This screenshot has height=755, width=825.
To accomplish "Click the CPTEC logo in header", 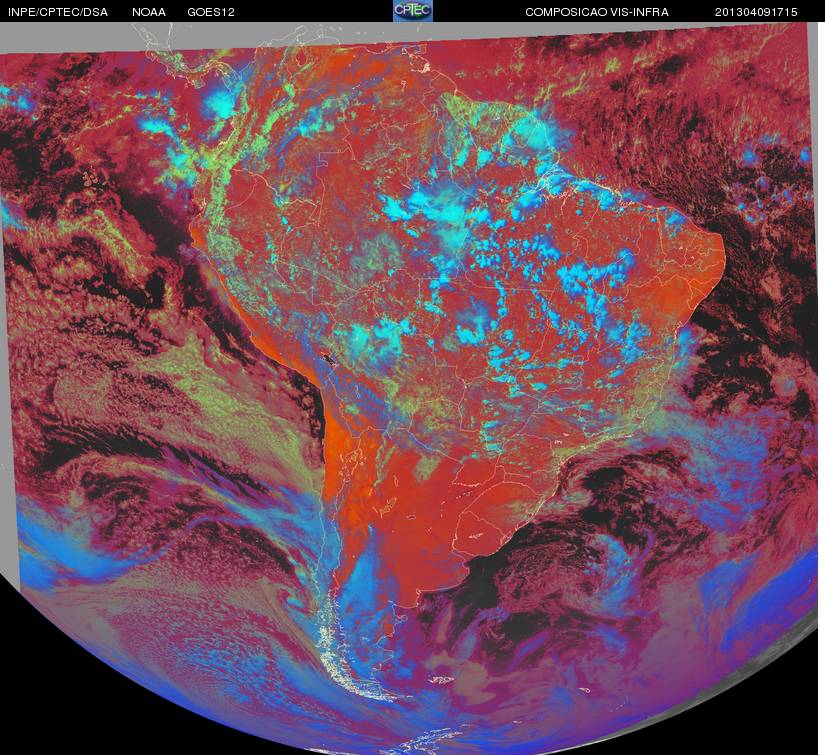I will point(413,11).
